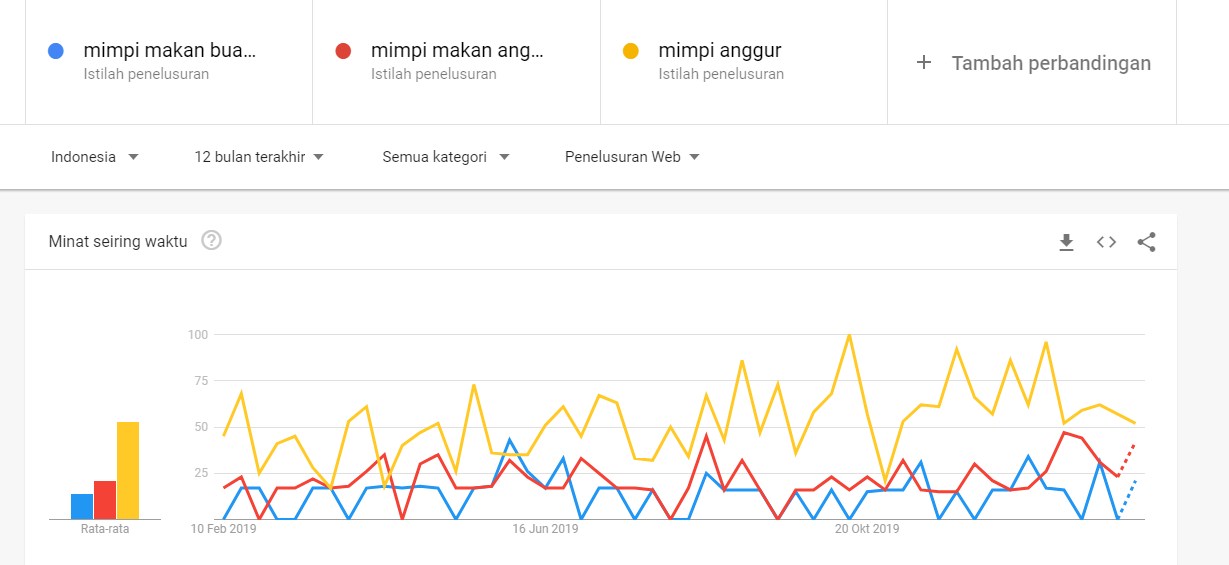Click the yellow line peak at 100

849,335
